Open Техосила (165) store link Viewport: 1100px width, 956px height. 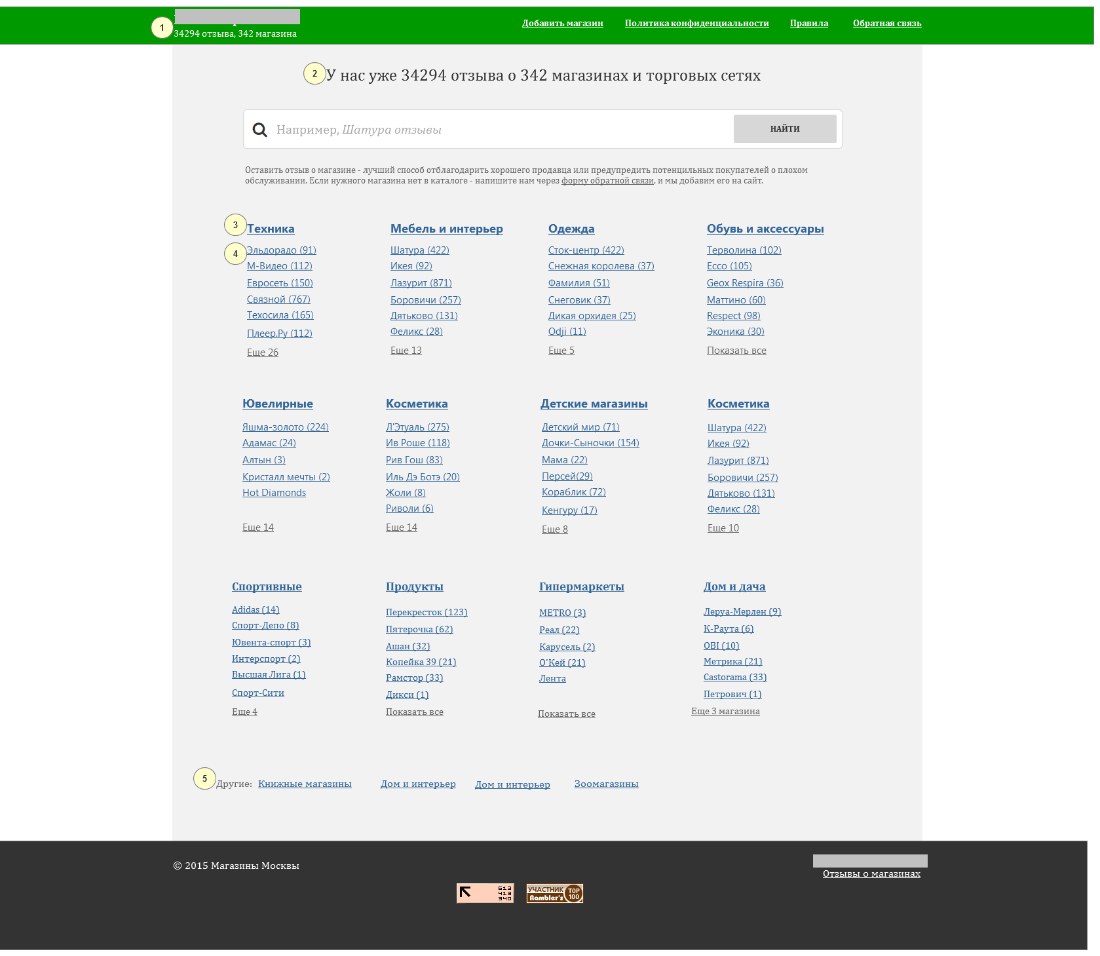[279, 315]
